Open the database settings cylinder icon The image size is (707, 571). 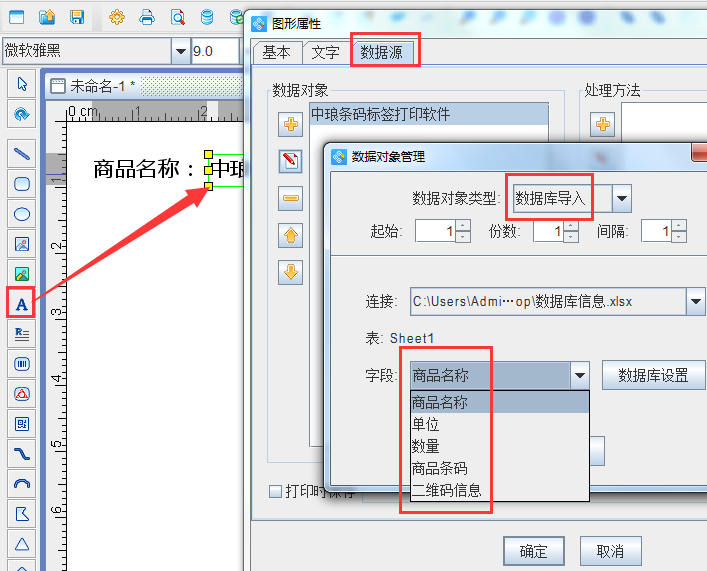point(207,17)
